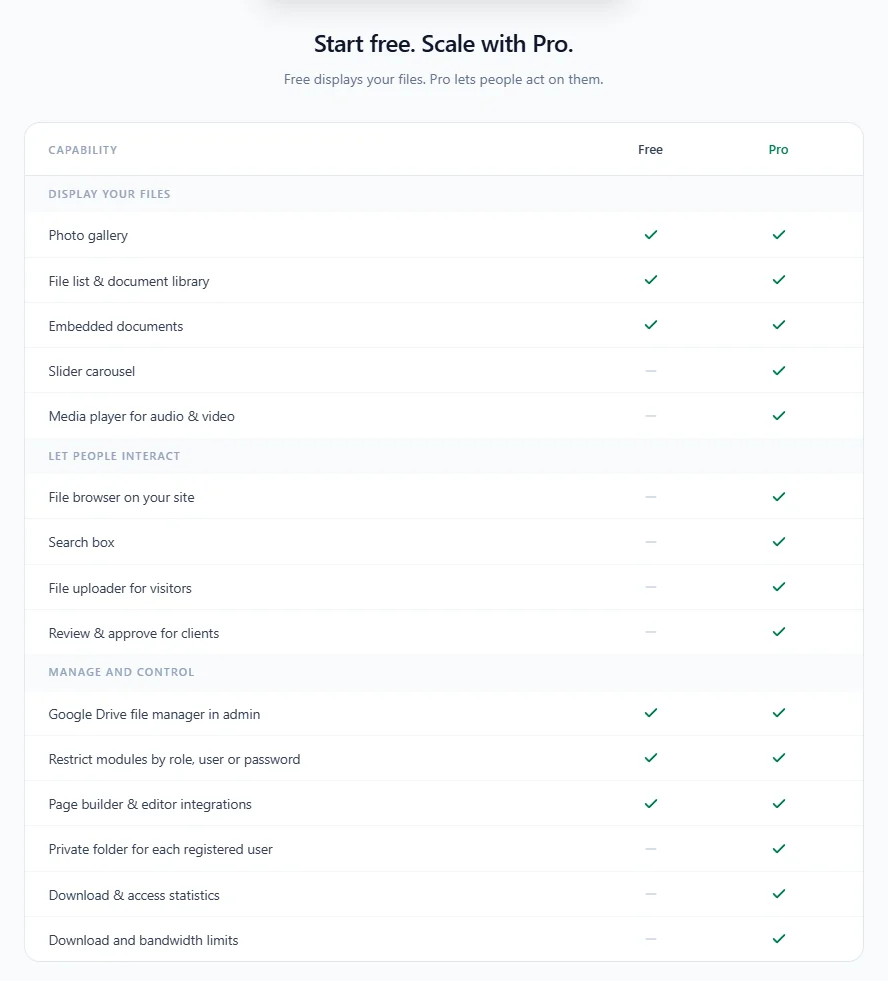Click the Free dash for Download and bandwidth limits
The image size is (888, 981).
point(651,939)
